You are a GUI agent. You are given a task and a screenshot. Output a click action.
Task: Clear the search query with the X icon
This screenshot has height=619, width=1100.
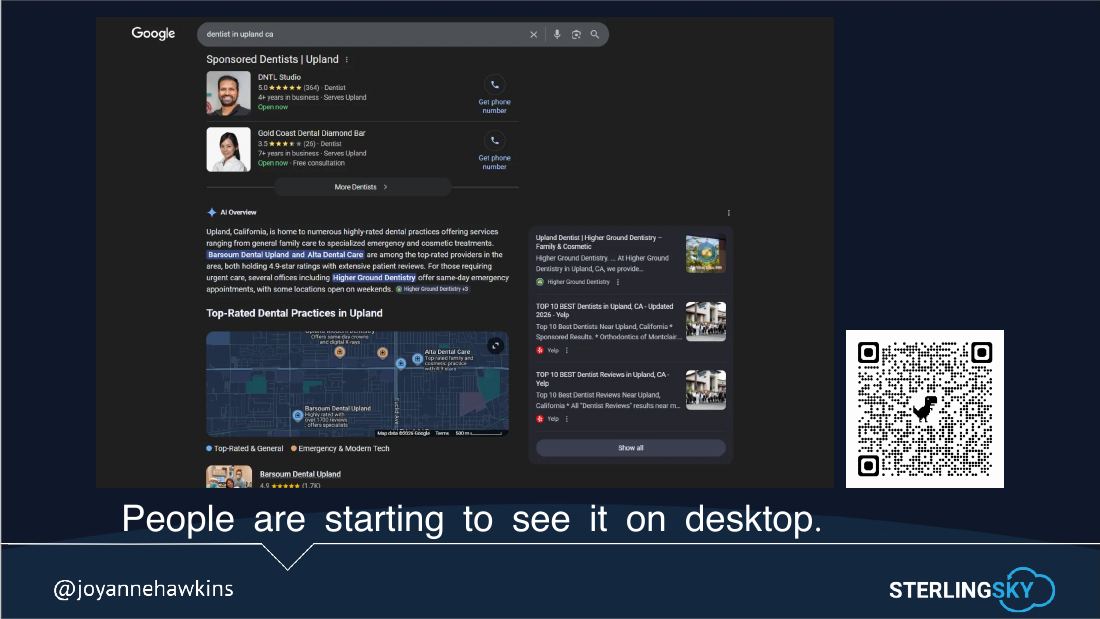pos(533,34)
